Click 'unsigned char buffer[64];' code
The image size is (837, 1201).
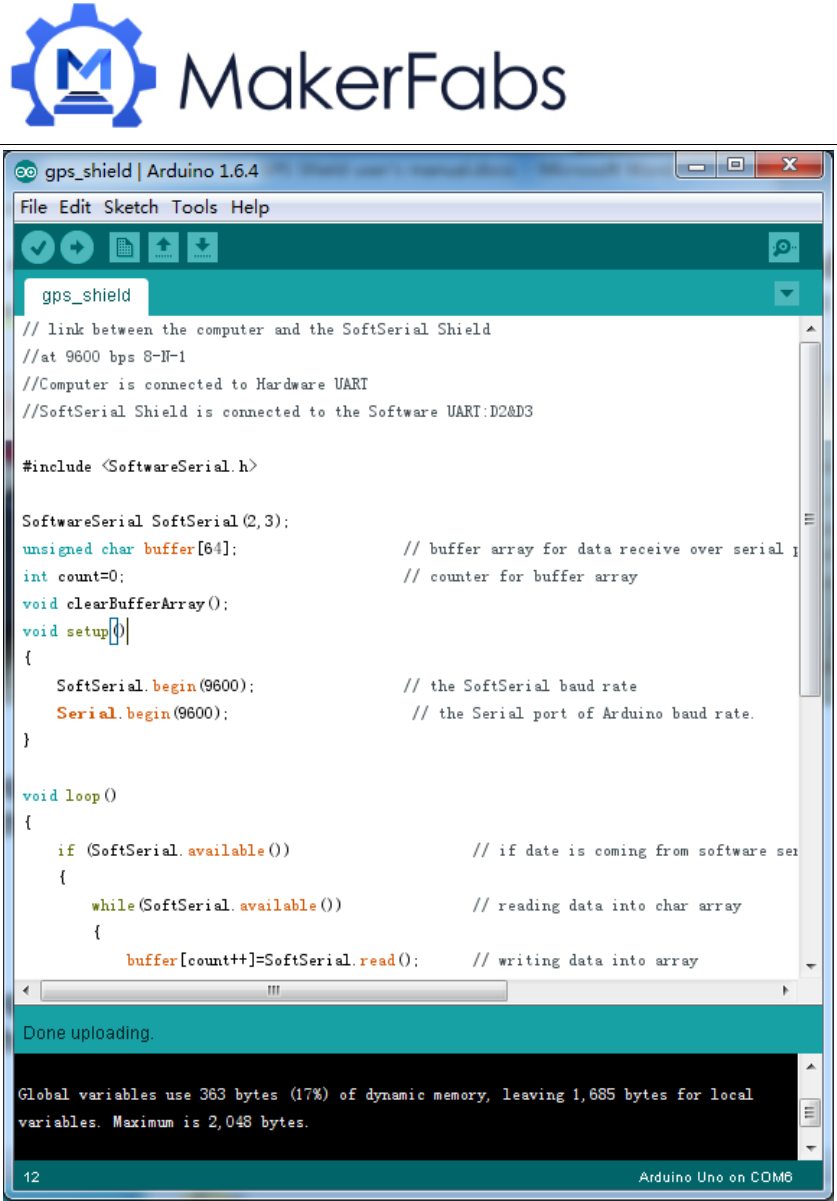click(x=130, y=549)
